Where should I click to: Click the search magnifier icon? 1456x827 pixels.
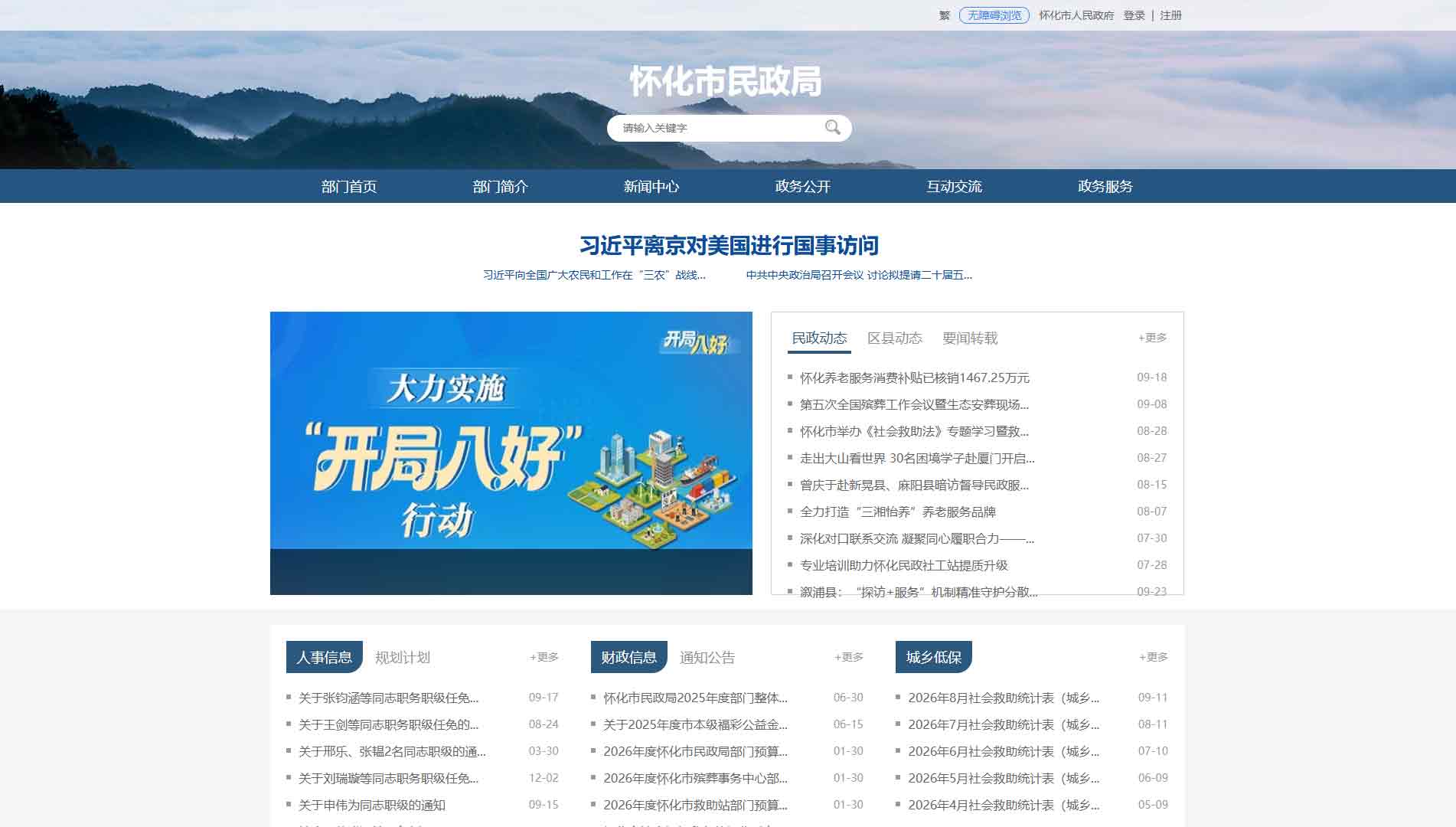coord(832,127)
